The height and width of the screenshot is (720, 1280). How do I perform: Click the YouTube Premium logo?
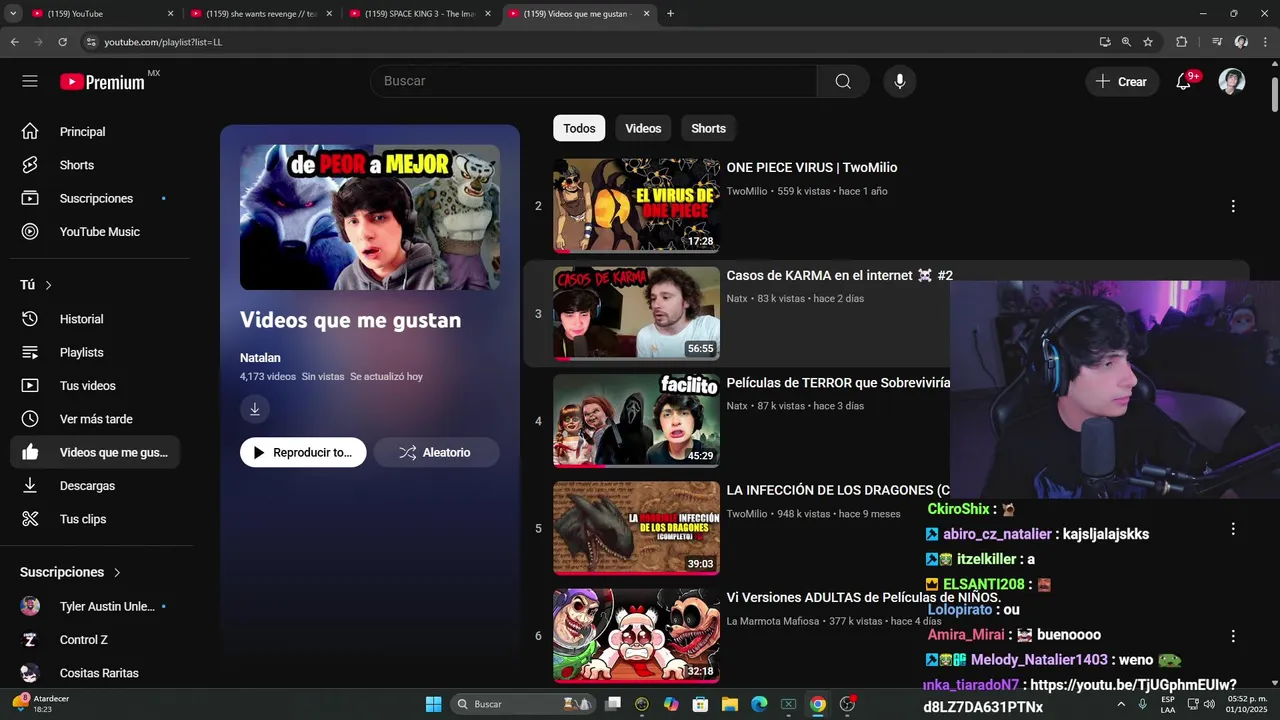102,82
